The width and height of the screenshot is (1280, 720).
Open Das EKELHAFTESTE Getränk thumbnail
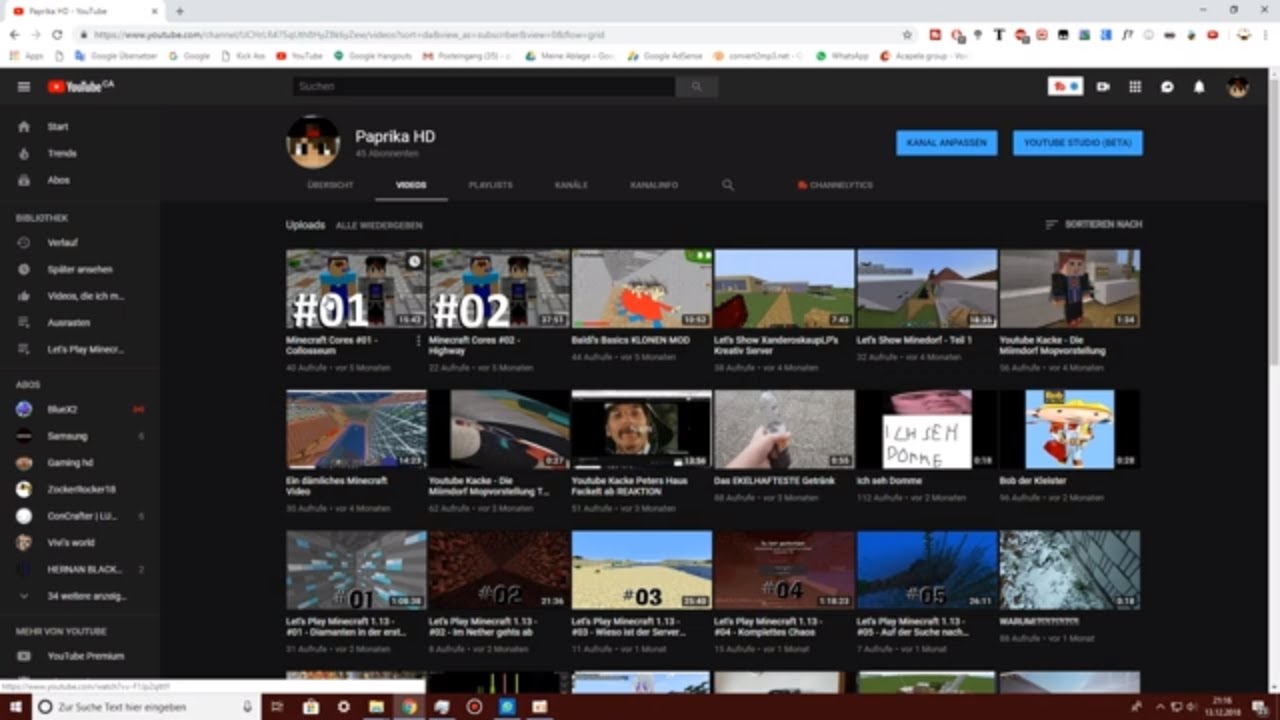(x=784, y=429)
